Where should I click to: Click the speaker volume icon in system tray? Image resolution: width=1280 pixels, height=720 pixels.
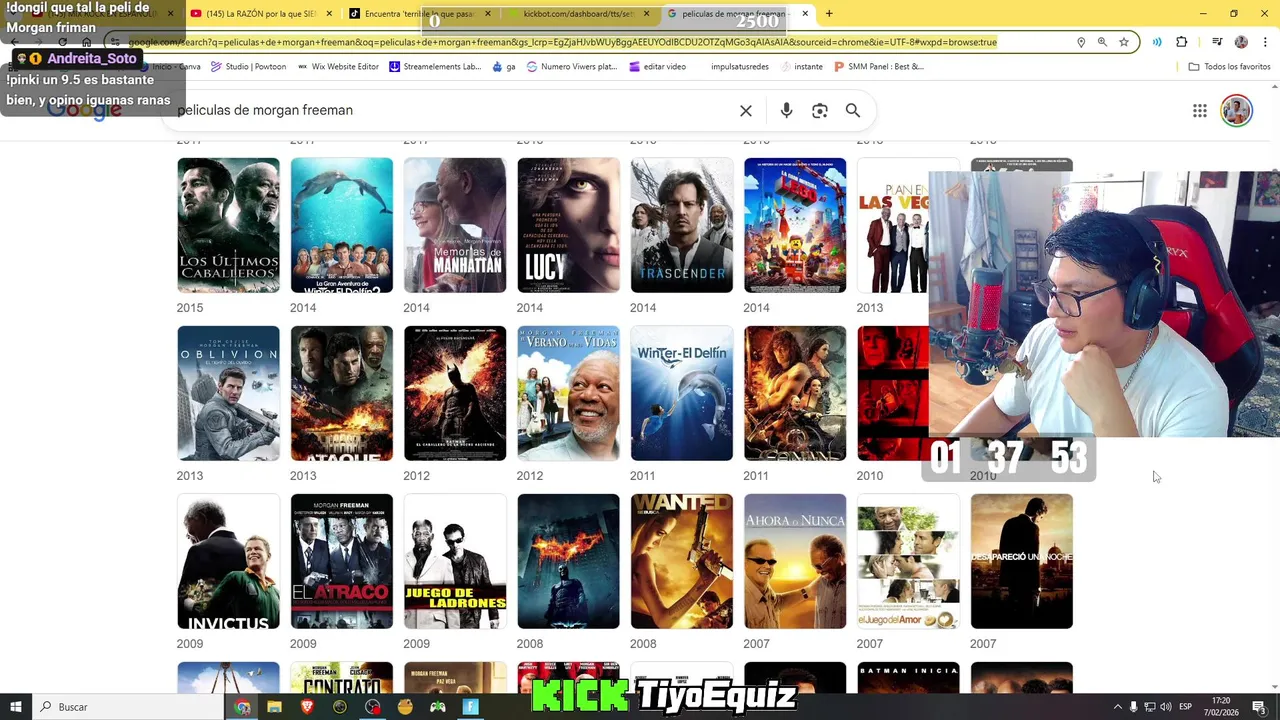coord(1165,707)
